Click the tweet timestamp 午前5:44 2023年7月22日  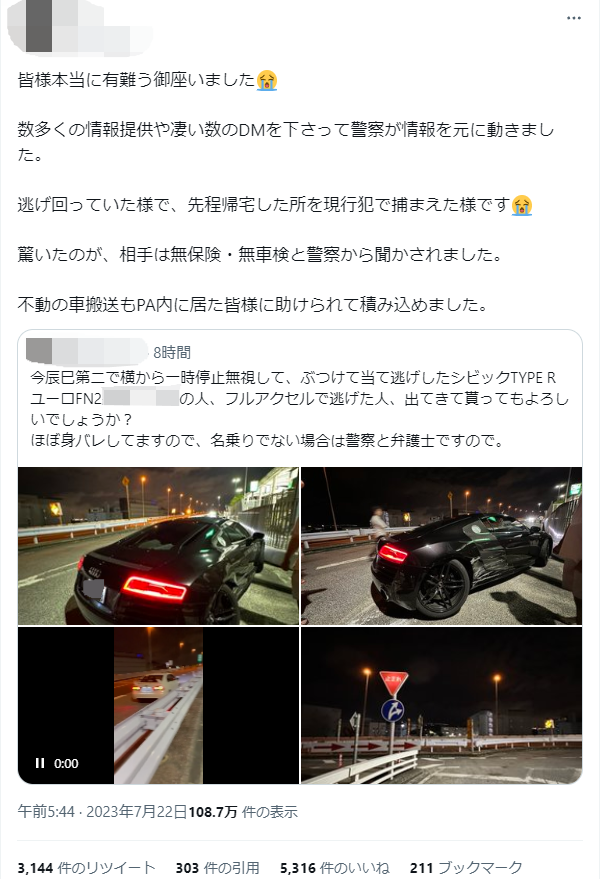(102, 812)
